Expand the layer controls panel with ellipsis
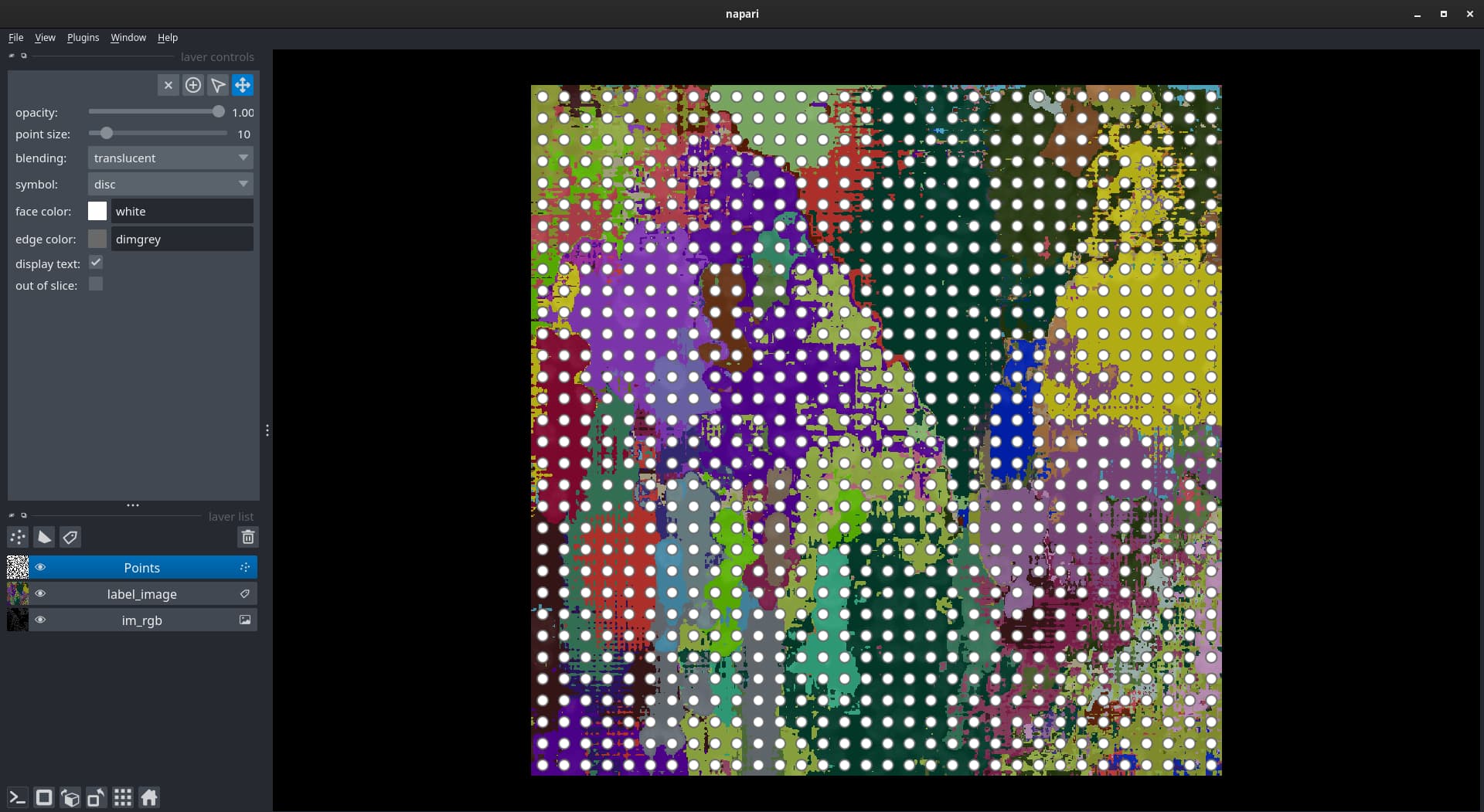Image resolution: width=1484 pixels, height=812 pixels. 132,505
